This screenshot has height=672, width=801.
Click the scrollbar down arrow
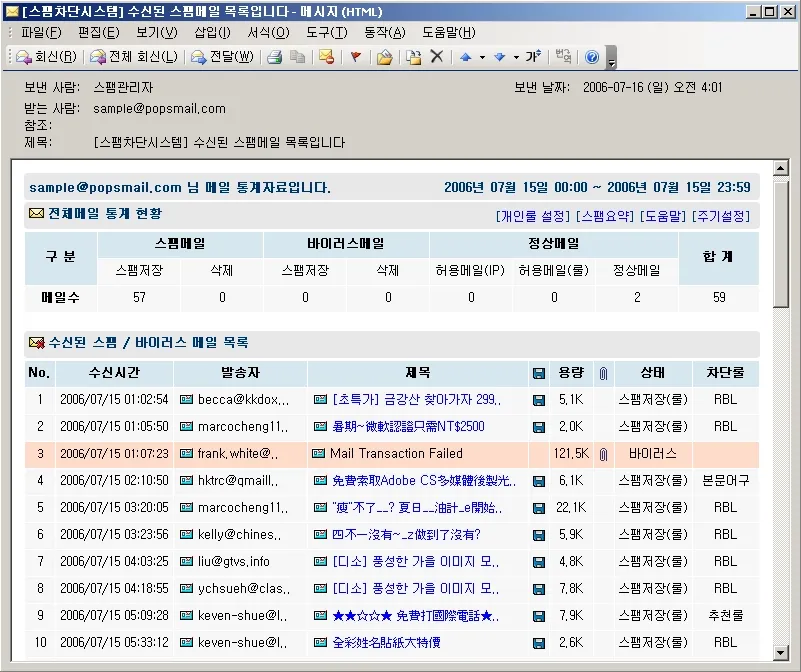781,652
